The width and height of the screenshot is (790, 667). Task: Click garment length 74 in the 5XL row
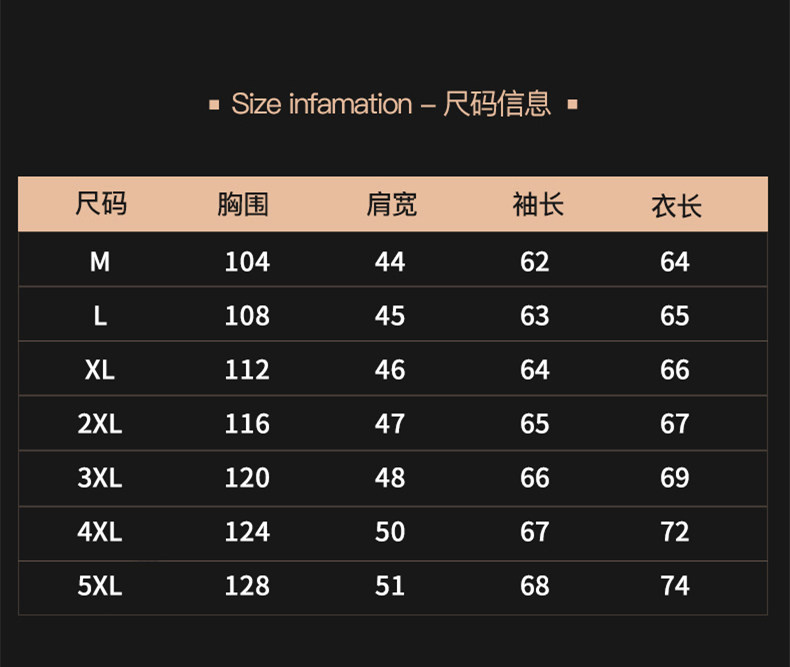(x=675, y=586)
